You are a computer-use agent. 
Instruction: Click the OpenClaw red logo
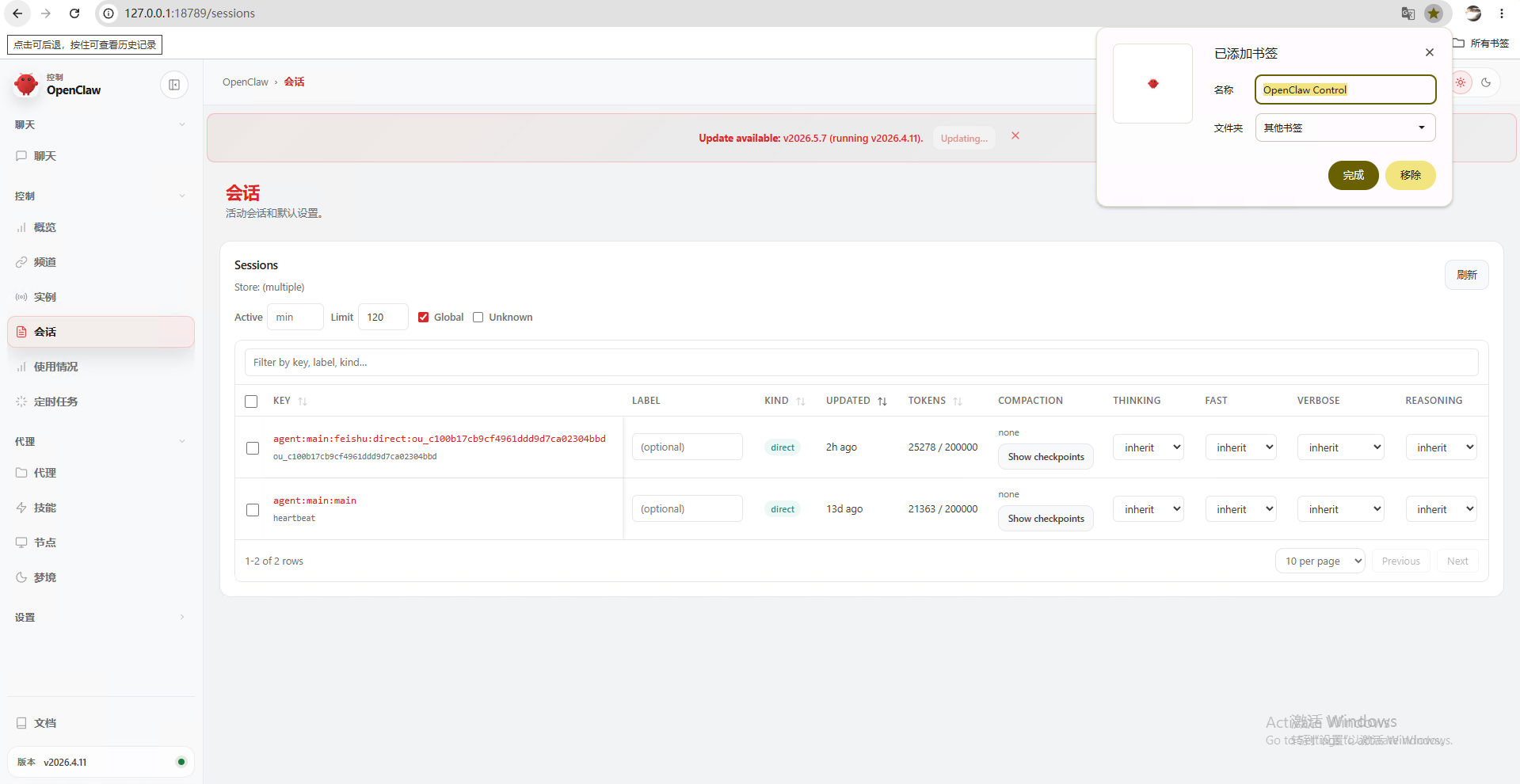26,84
